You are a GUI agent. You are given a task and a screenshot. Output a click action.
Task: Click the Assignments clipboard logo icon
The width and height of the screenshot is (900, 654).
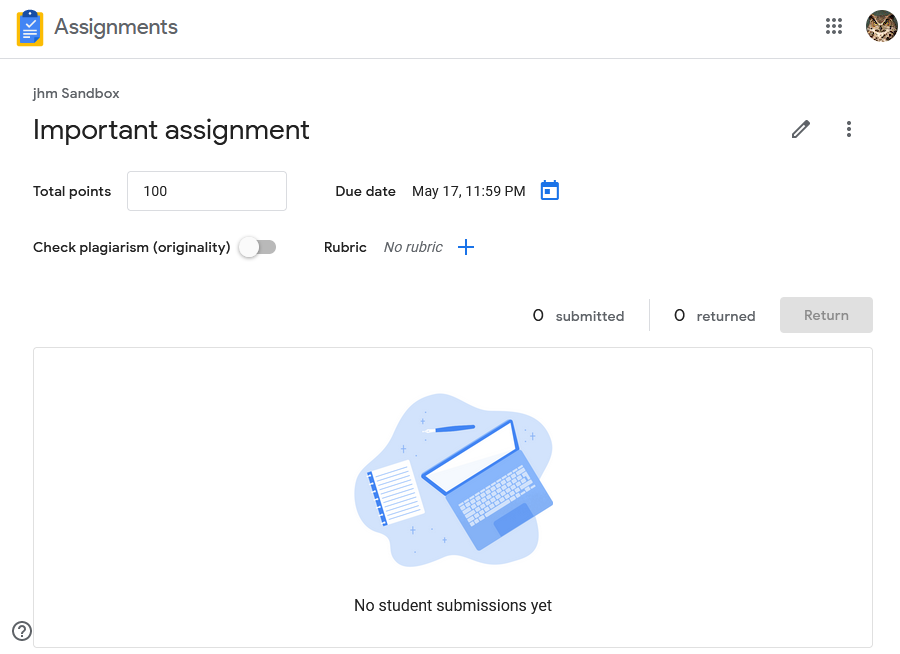pyautogui.click(x=30, y=28)
